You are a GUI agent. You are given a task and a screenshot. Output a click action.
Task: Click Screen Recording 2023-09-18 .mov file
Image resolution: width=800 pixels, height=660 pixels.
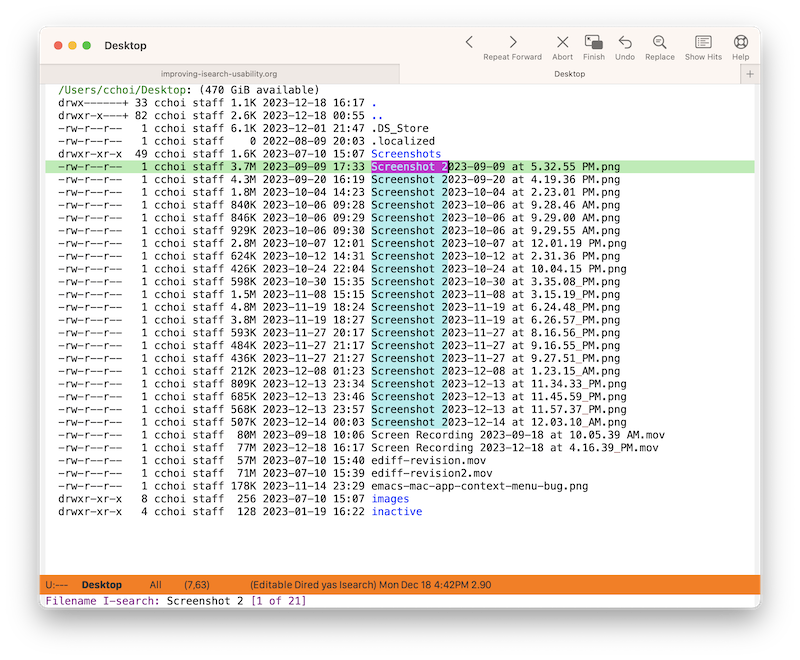coord(518,435)
